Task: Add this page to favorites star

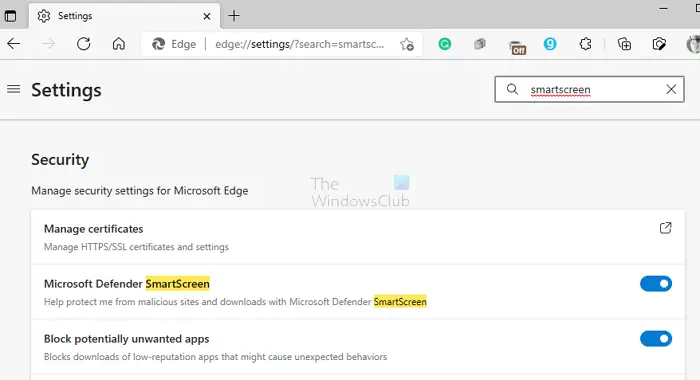Action: tap(407, 44)
